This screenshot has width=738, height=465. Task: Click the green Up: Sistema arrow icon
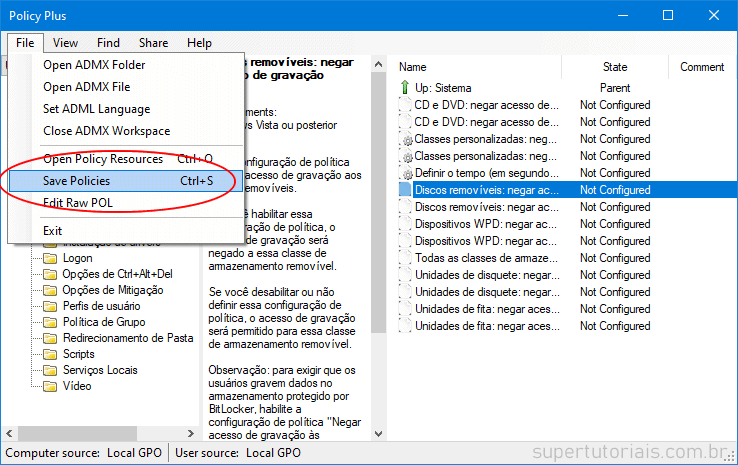tap(405, 88)
